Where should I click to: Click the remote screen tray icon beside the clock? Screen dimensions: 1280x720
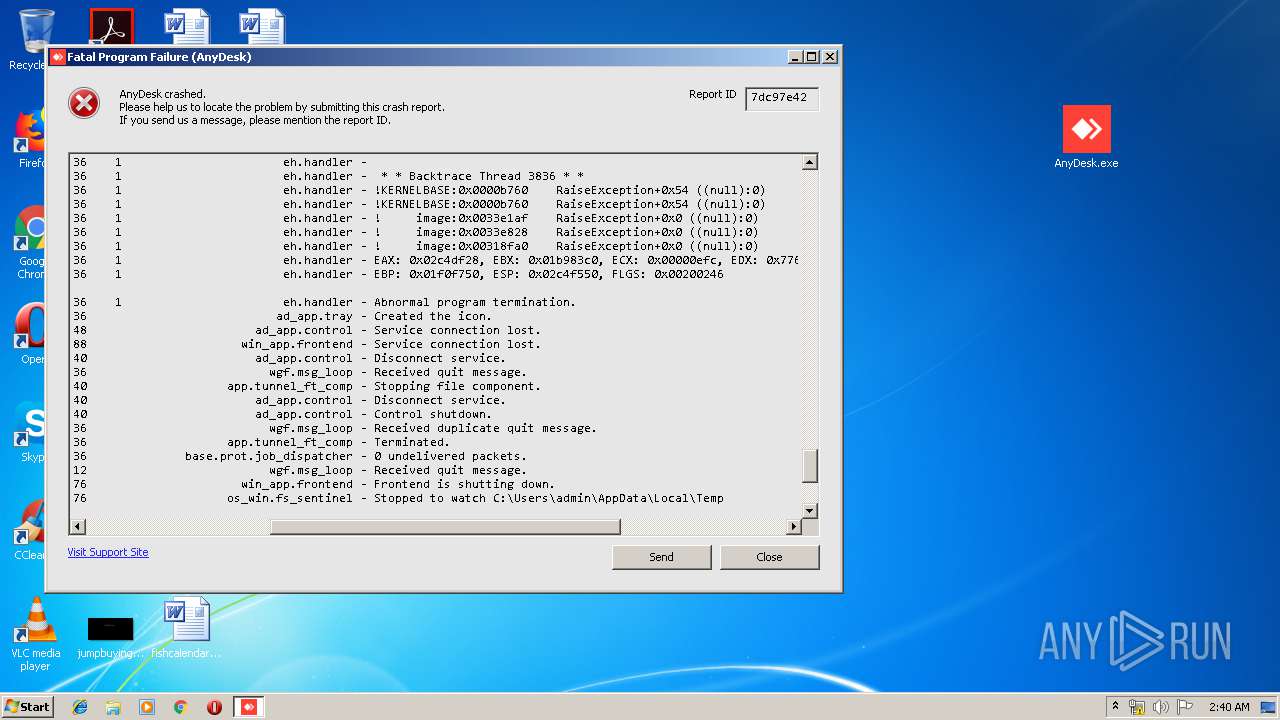point(1268,707)
